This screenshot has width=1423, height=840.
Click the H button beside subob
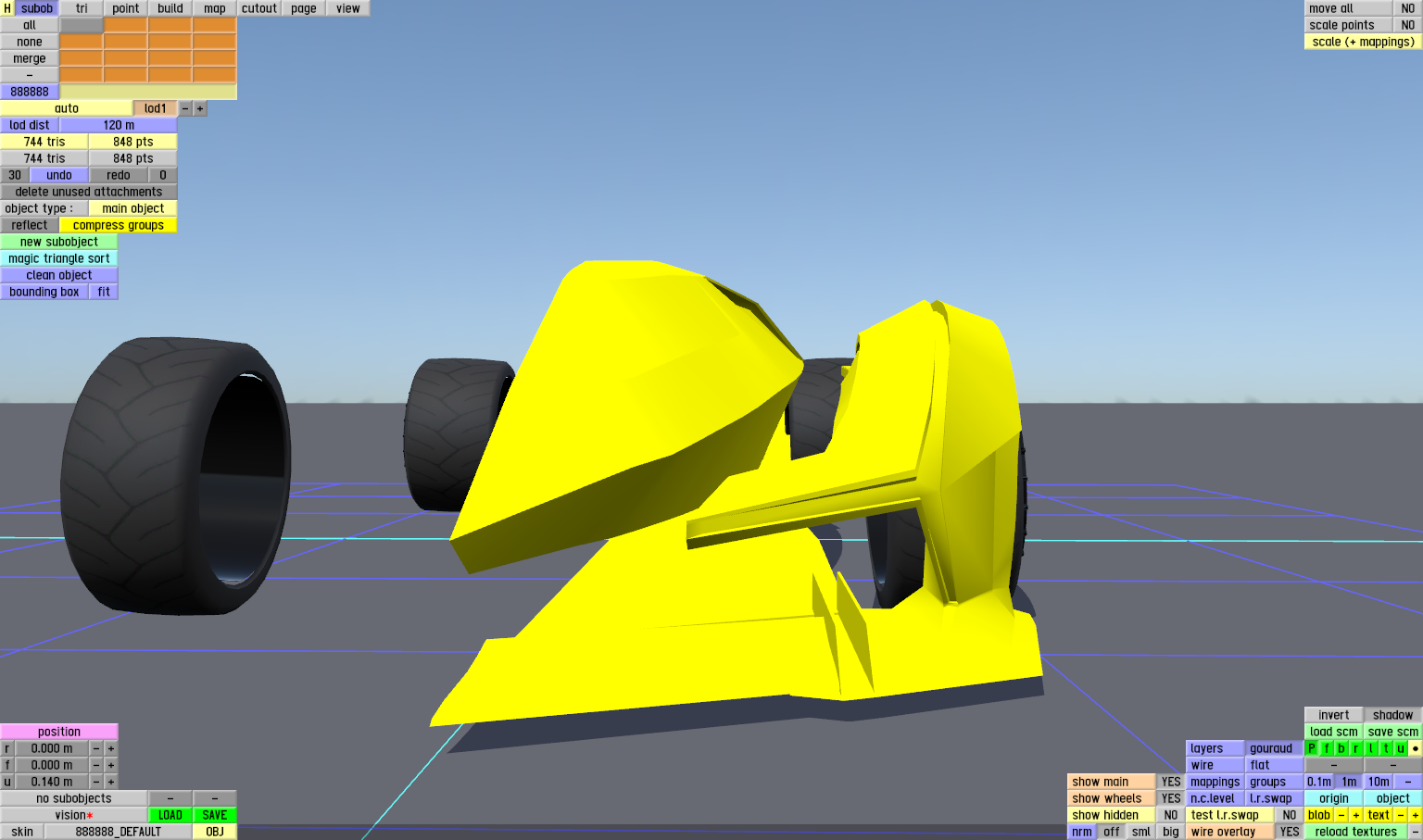(7, 8)
